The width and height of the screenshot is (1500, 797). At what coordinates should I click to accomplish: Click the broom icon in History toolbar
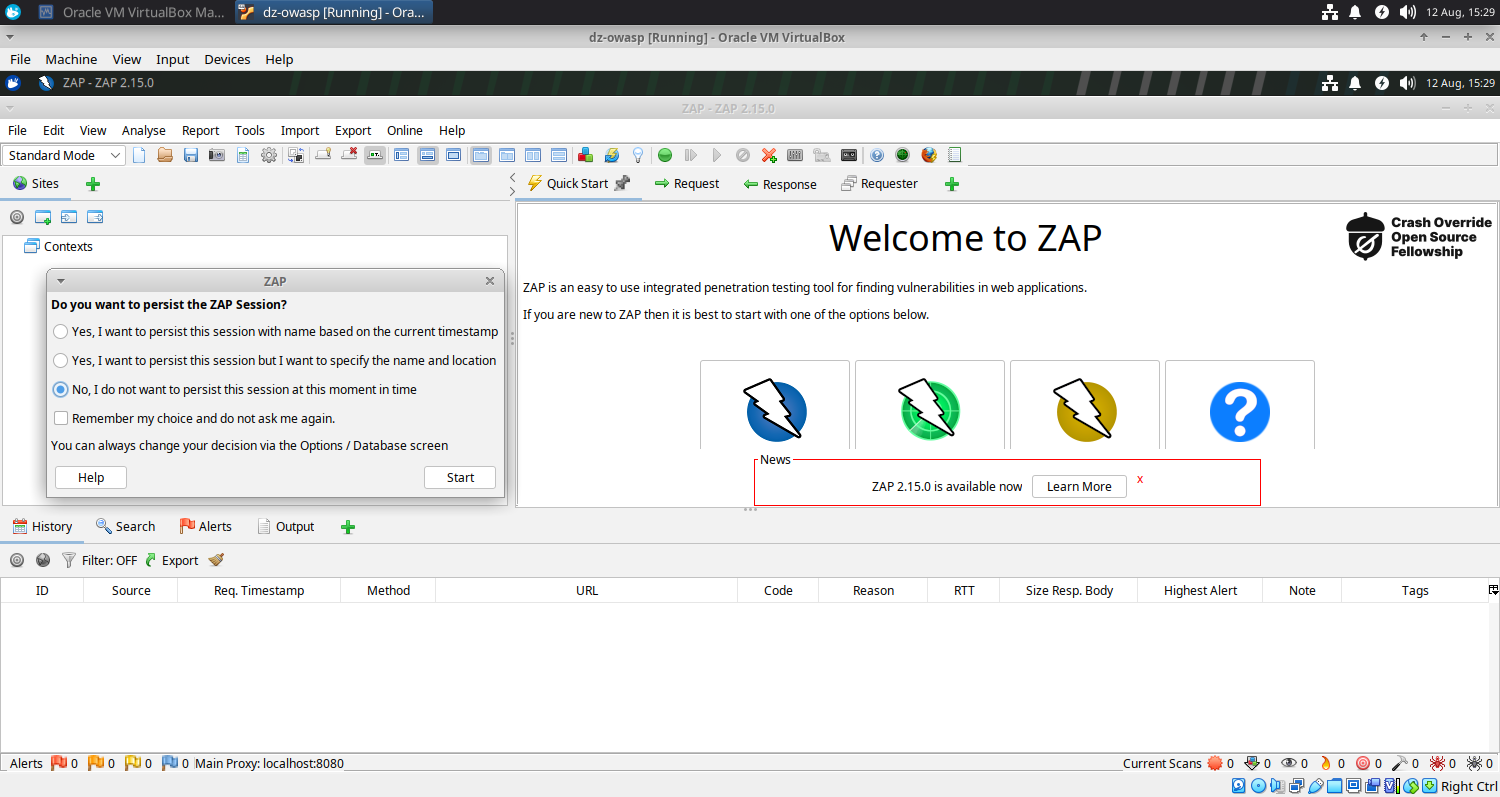point(216,560)
